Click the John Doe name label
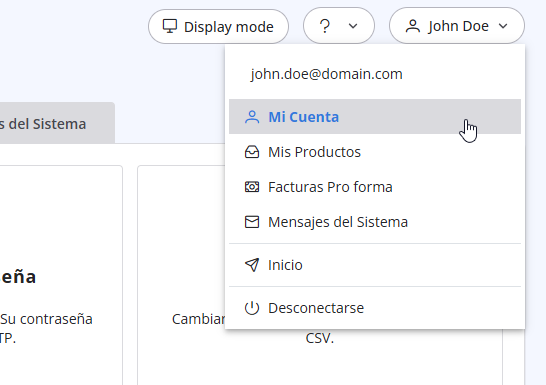The height and width of the screenshot is (385, 546). tap(458, 26)
